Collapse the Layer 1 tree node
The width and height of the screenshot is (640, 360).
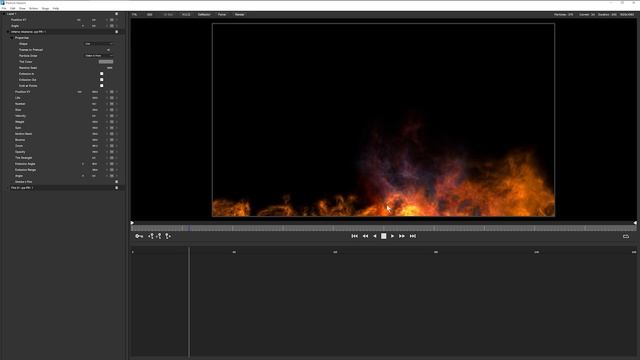pyautogui.click(x=4, y=14)
